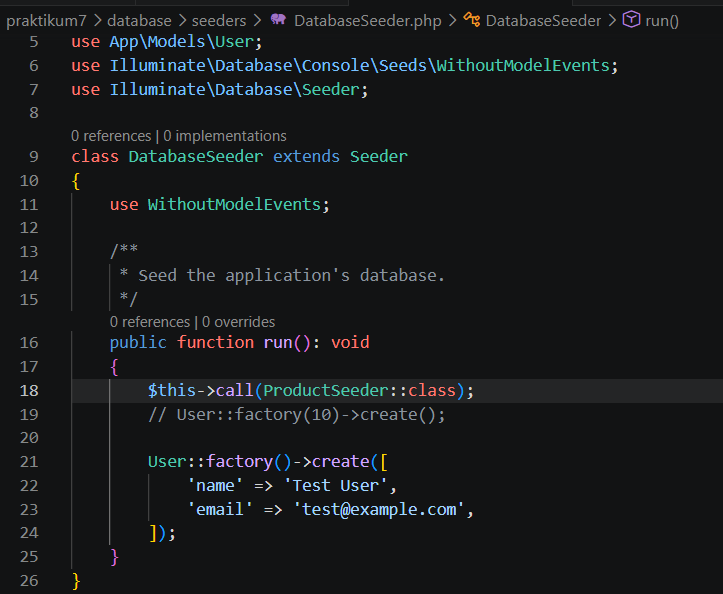Click 'Seeder' at end of line 7 import
The image size is (723, 594).
[330, 89]
